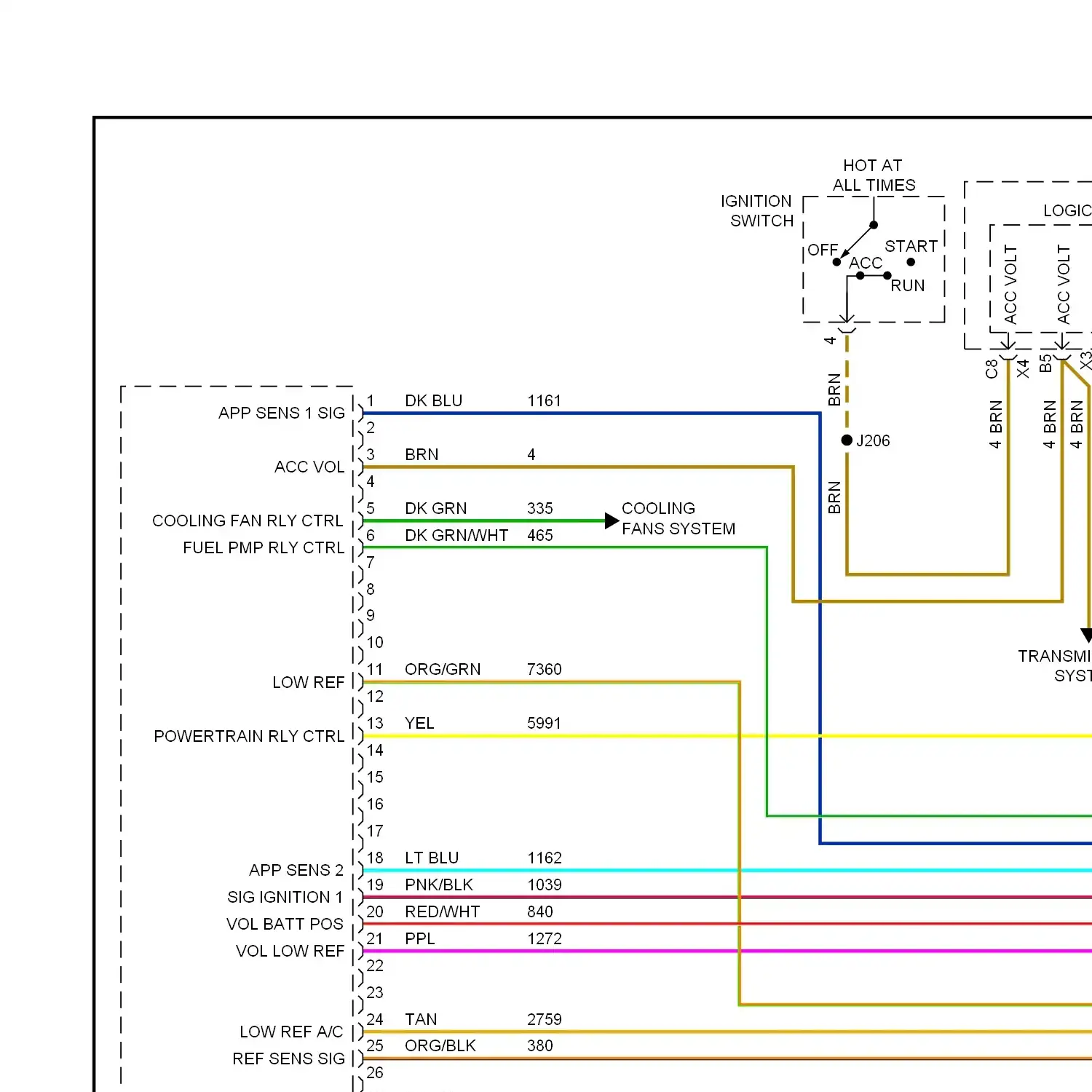Select circuit number 1162
Viewport: 1092px width, 1092px height.
(545, 858)
